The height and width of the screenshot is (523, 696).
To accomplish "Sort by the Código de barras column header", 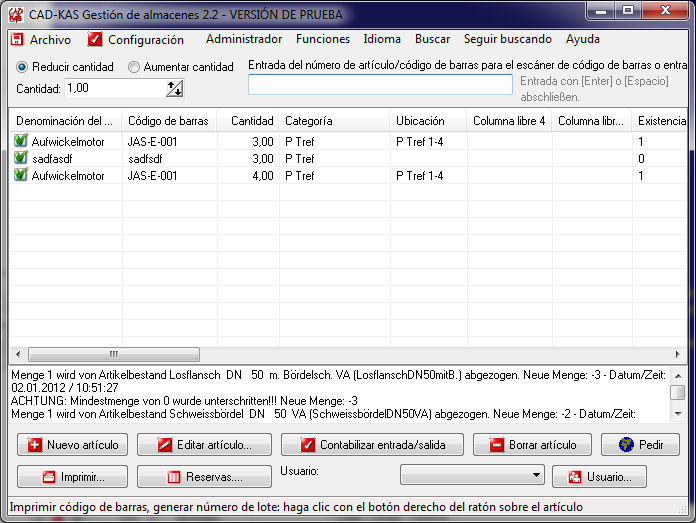I will click(x=168, y=121).
